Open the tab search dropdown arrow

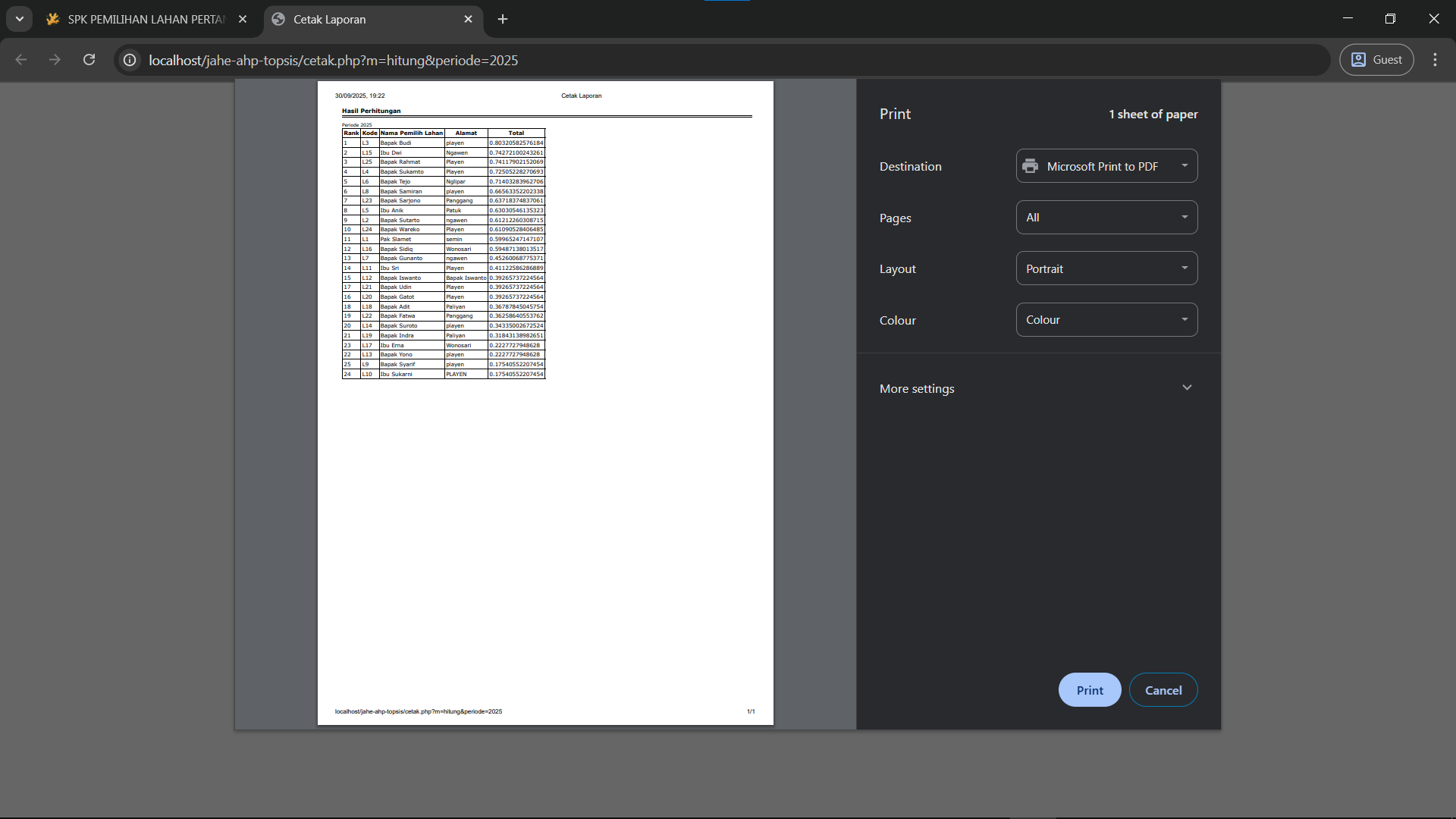[19, 19]
